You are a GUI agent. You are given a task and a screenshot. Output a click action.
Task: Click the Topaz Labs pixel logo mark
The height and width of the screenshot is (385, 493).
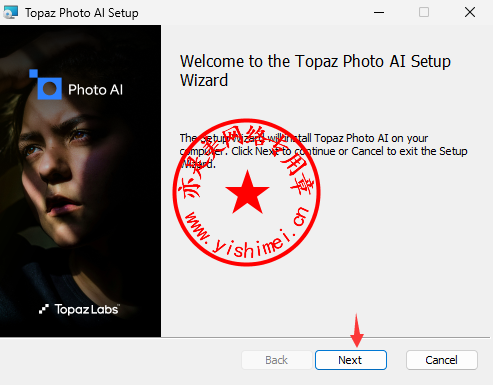[44, 309]
